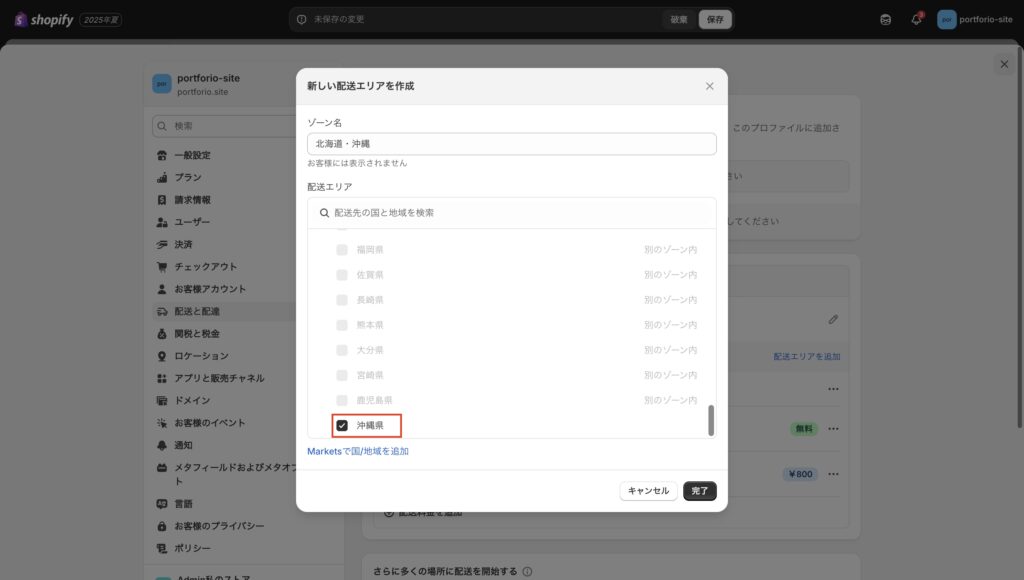Open three-dot menu next to ¥800 badge

pyautogui.click(x=833, y=474)
